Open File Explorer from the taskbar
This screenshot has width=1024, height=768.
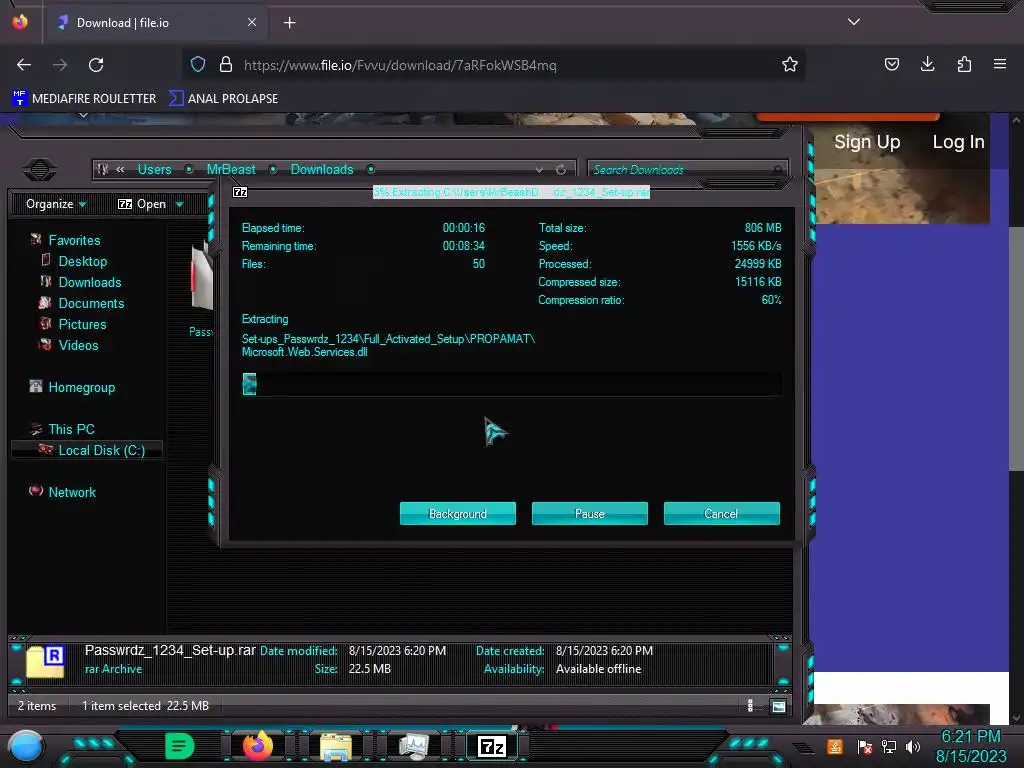pos(336,746)
